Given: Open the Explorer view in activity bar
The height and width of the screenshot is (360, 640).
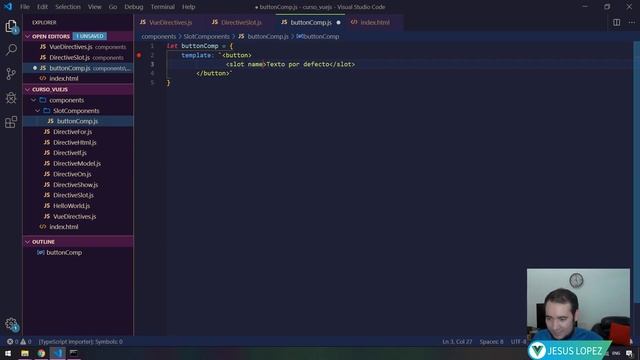Looking at the screenshot, I should point(11,26).
